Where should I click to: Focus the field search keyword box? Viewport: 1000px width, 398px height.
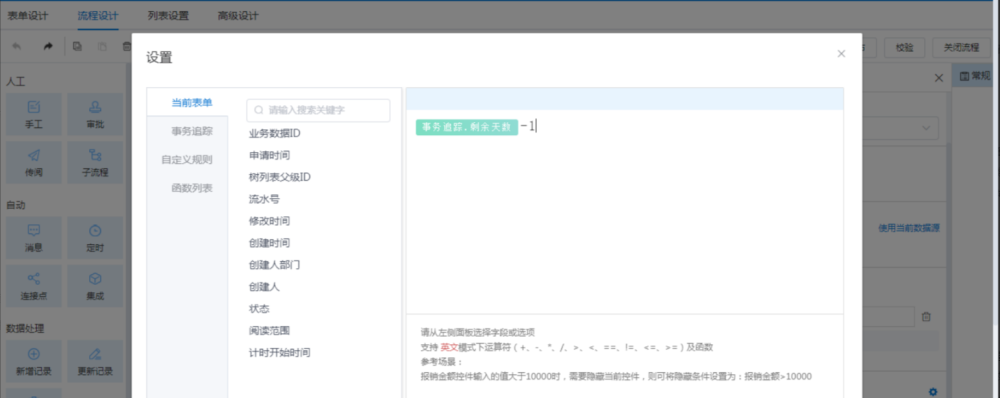coord(318,110)
